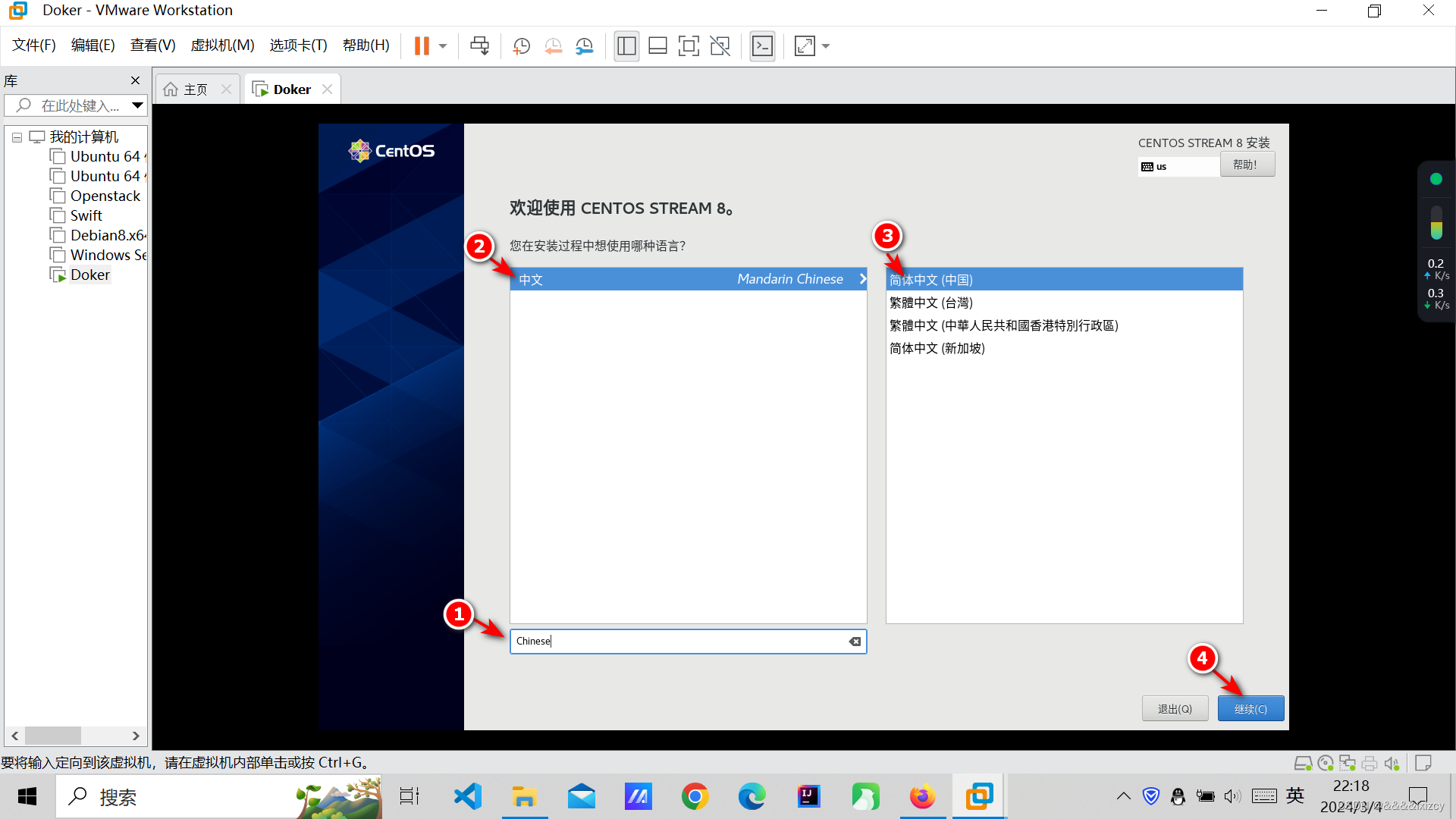The image size is (1456, 819).
Task: Open the console view icon
Action: click(x=762, y=46)
